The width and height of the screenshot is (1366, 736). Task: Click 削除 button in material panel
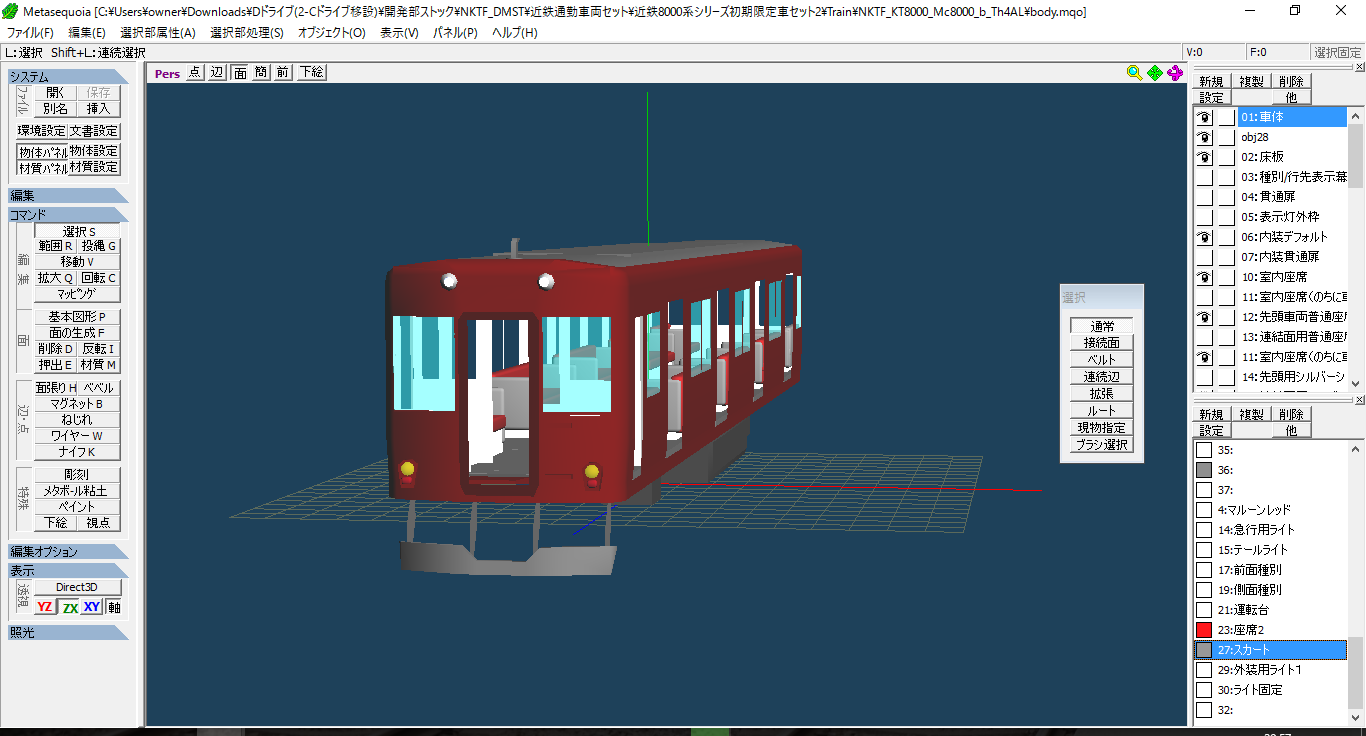[x=1291, y=415]
